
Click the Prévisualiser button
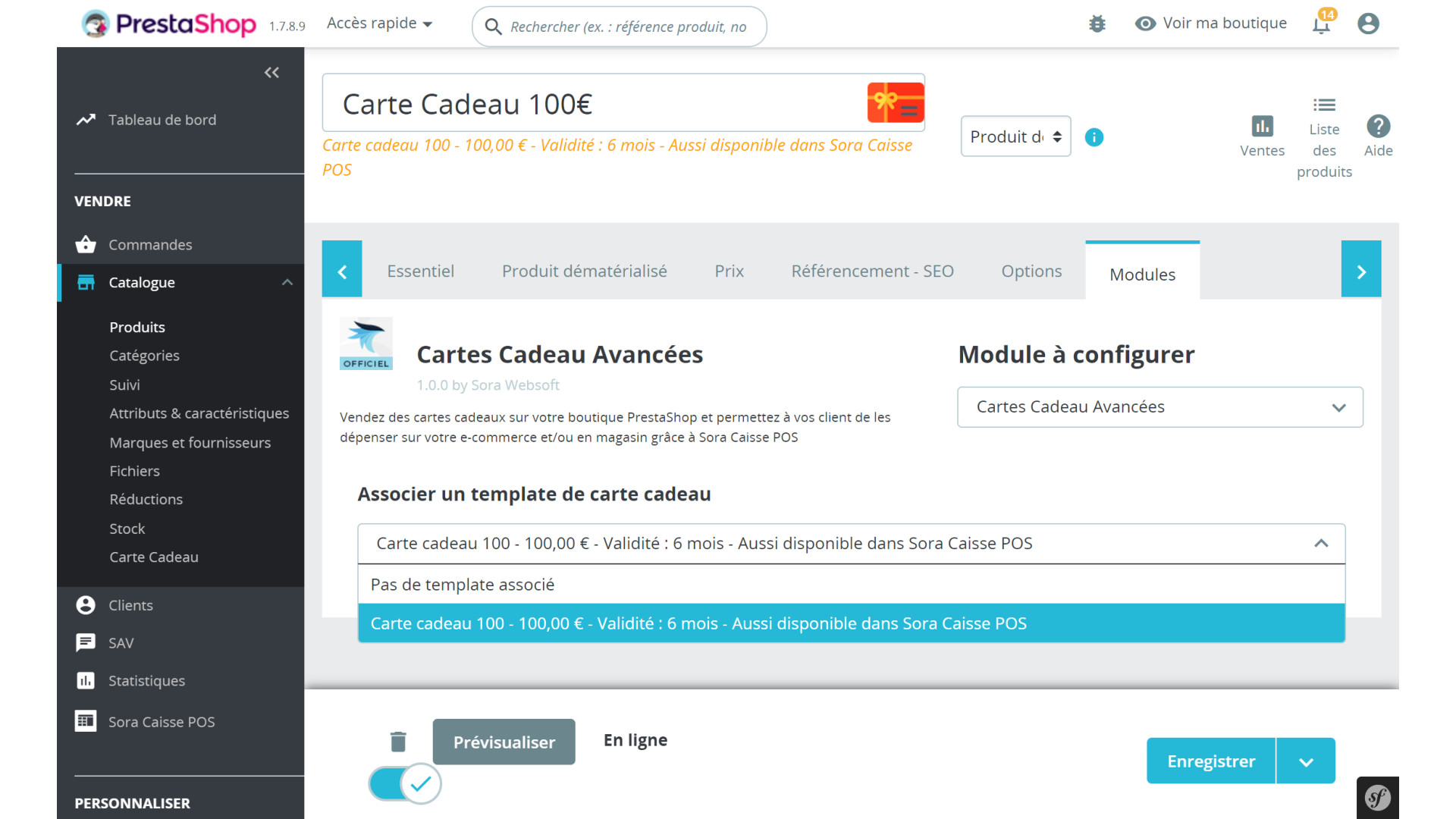504,742
